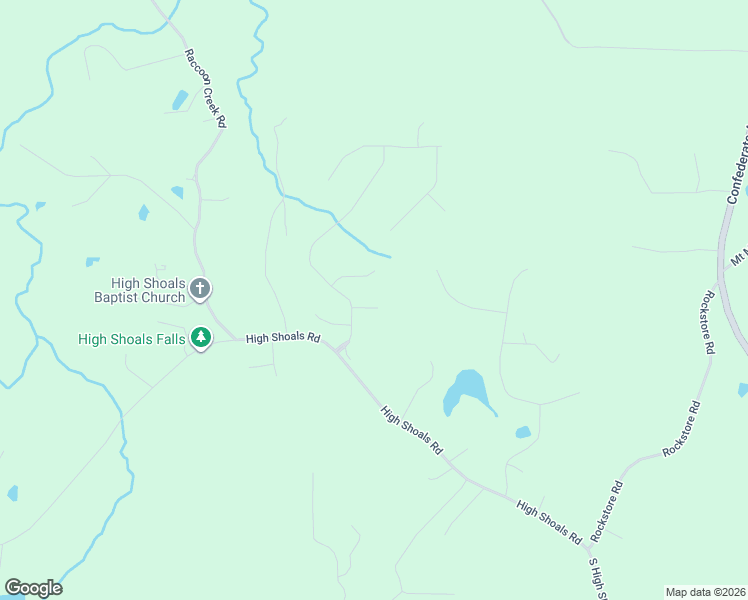748x600 pixels.
Task: Click the High Shoals Baptist Church pin icon
Action: pos(200,289)
